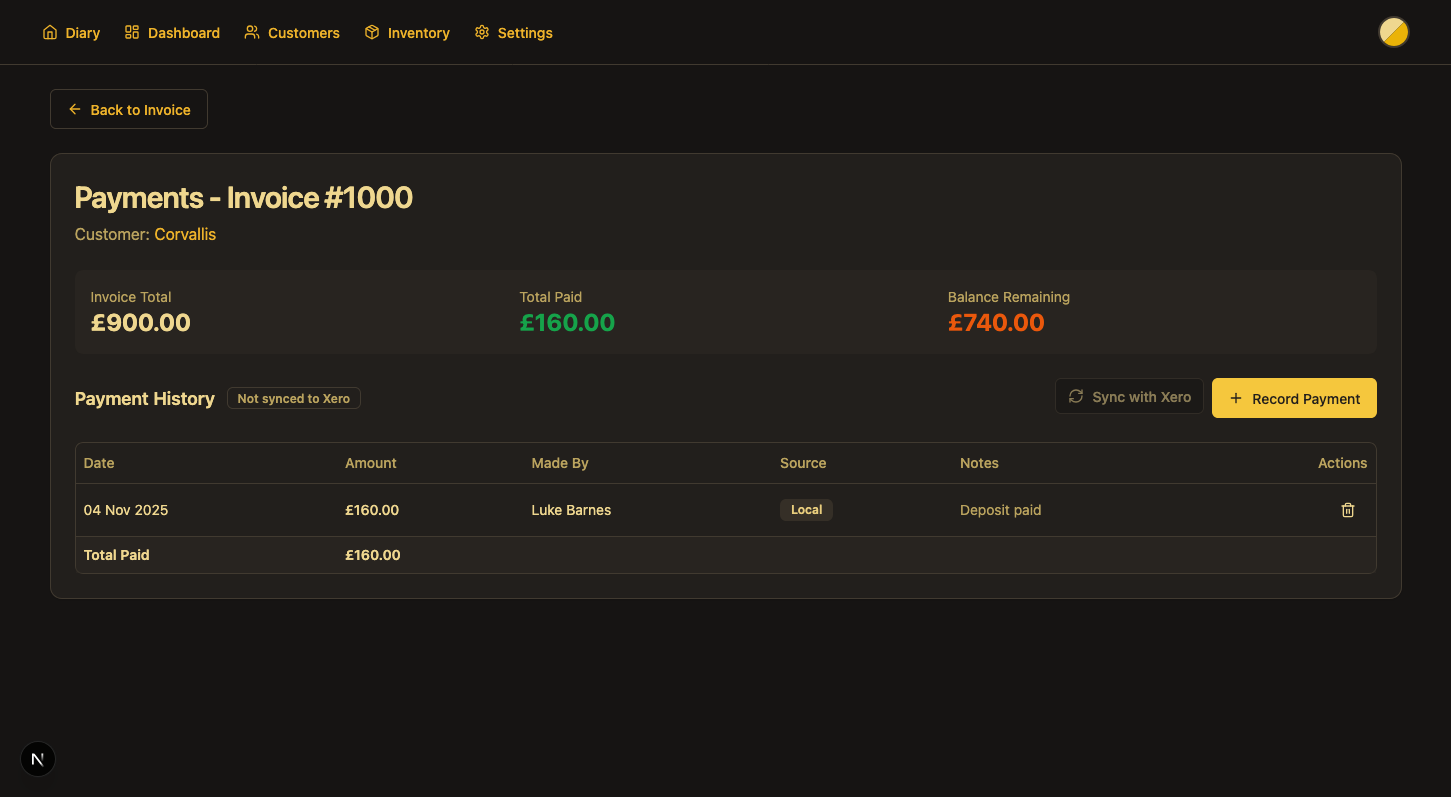
Task: Switch to the Customers section
Action: [302, 32]
